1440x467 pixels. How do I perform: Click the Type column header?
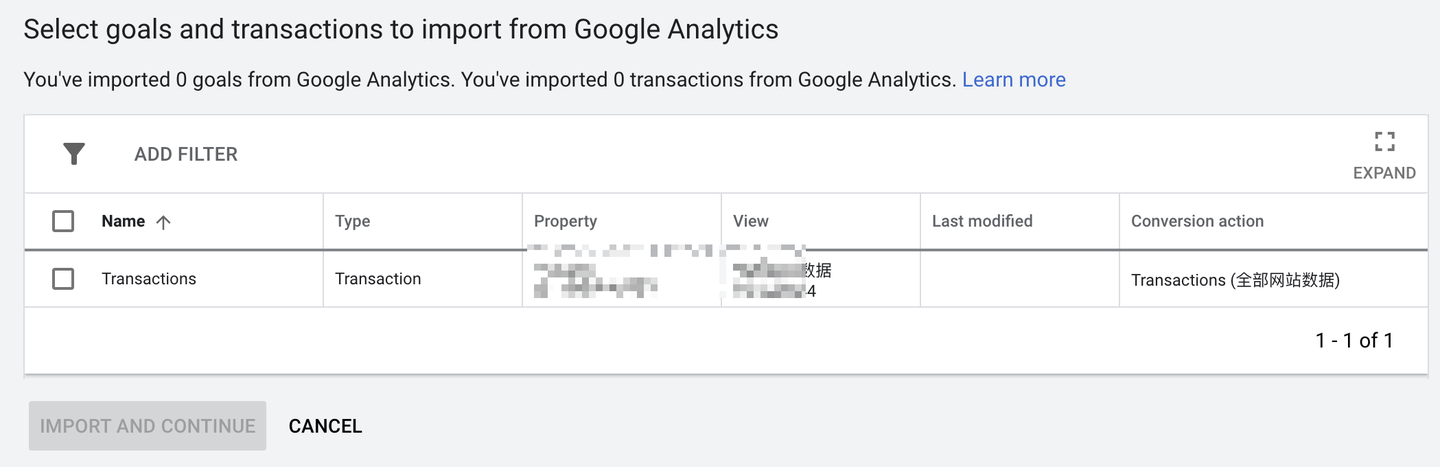point(353,221)
